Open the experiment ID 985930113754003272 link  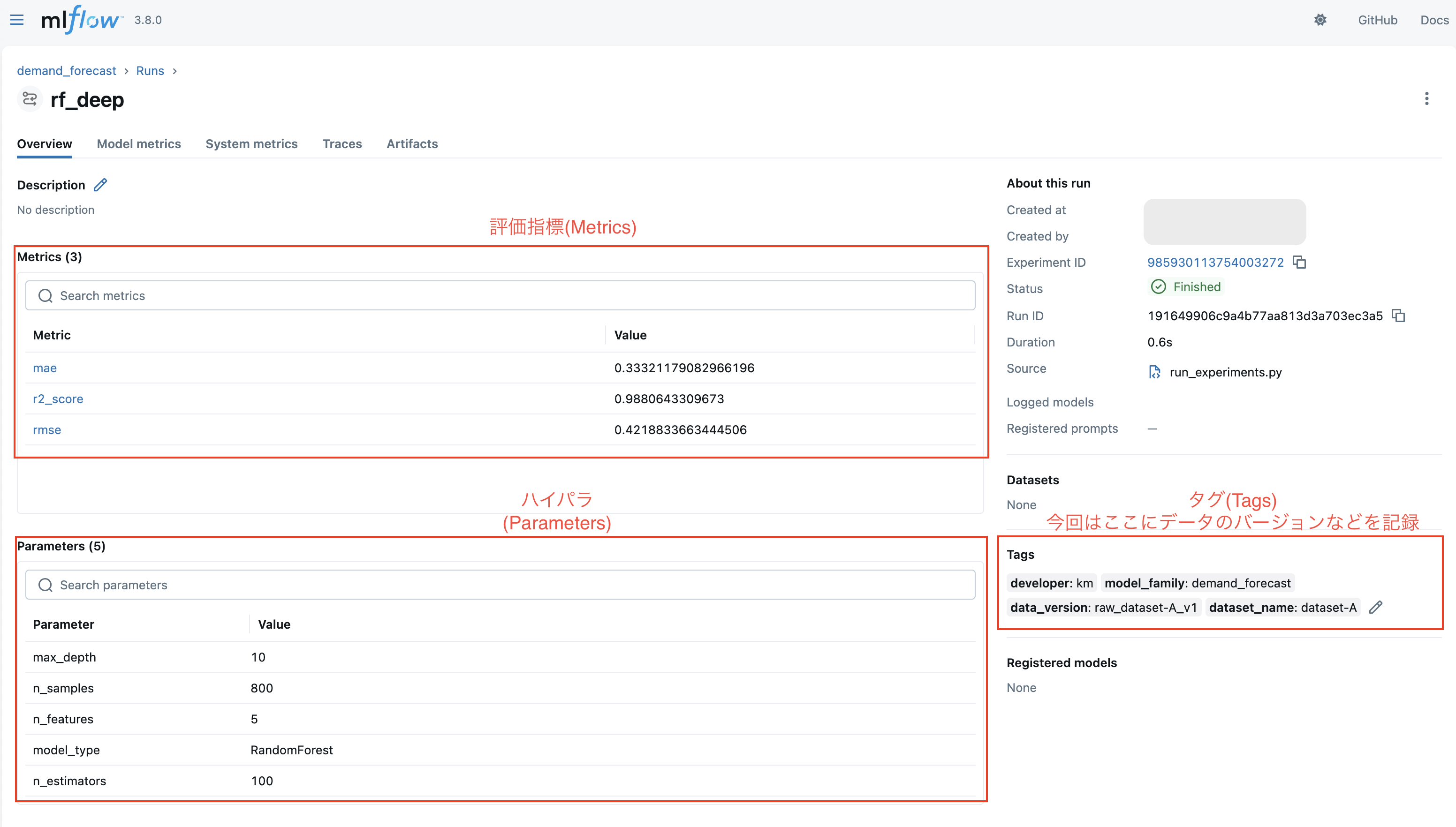pos(1215,263)
